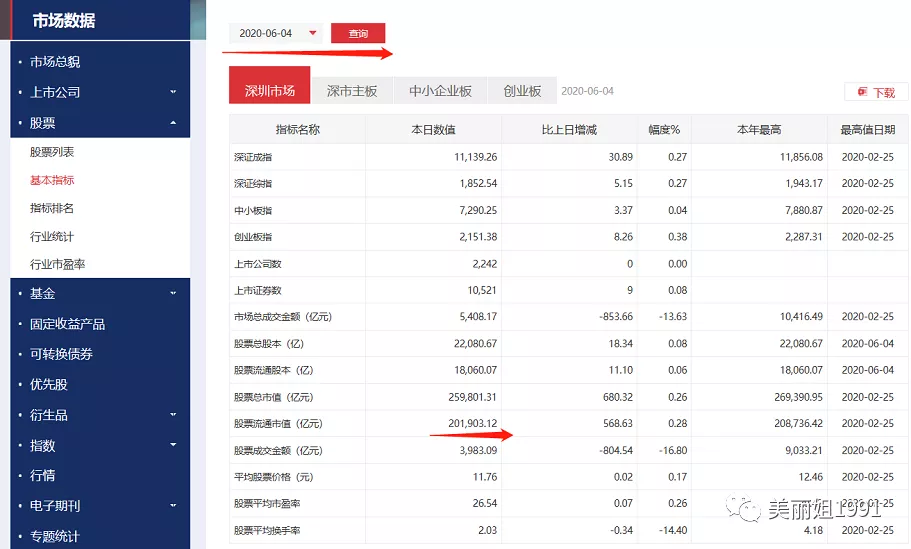
Task: Open the 指标排名 submenu link
Action: (52, 208)
